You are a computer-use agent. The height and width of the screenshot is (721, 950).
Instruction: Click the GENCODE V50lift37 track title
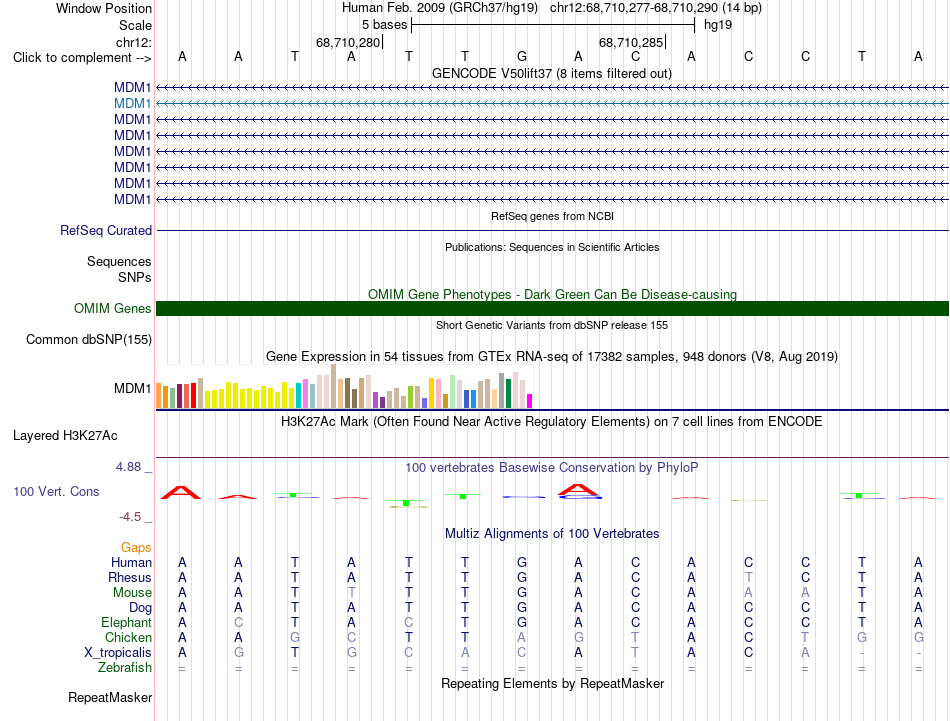(552, 73)
